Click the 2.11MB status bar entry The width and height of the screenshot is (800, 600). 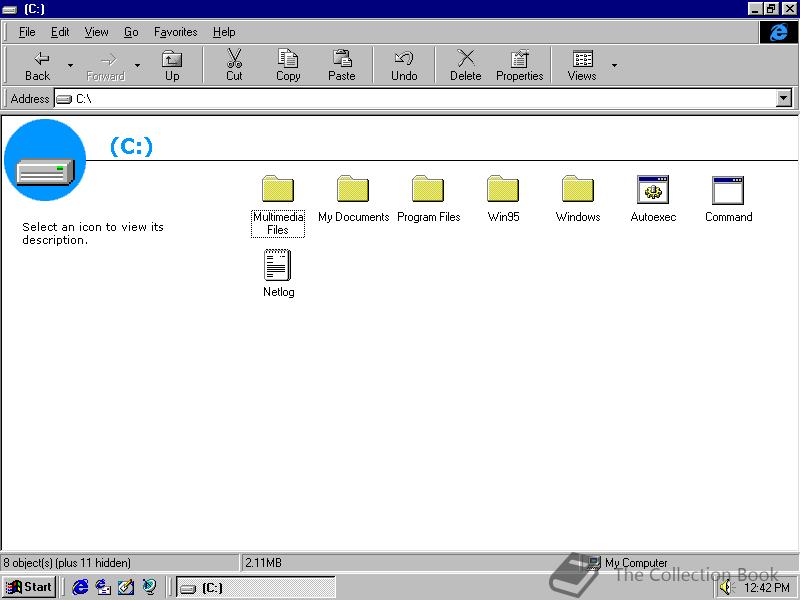pyautogui.click(x=263, y=563)
